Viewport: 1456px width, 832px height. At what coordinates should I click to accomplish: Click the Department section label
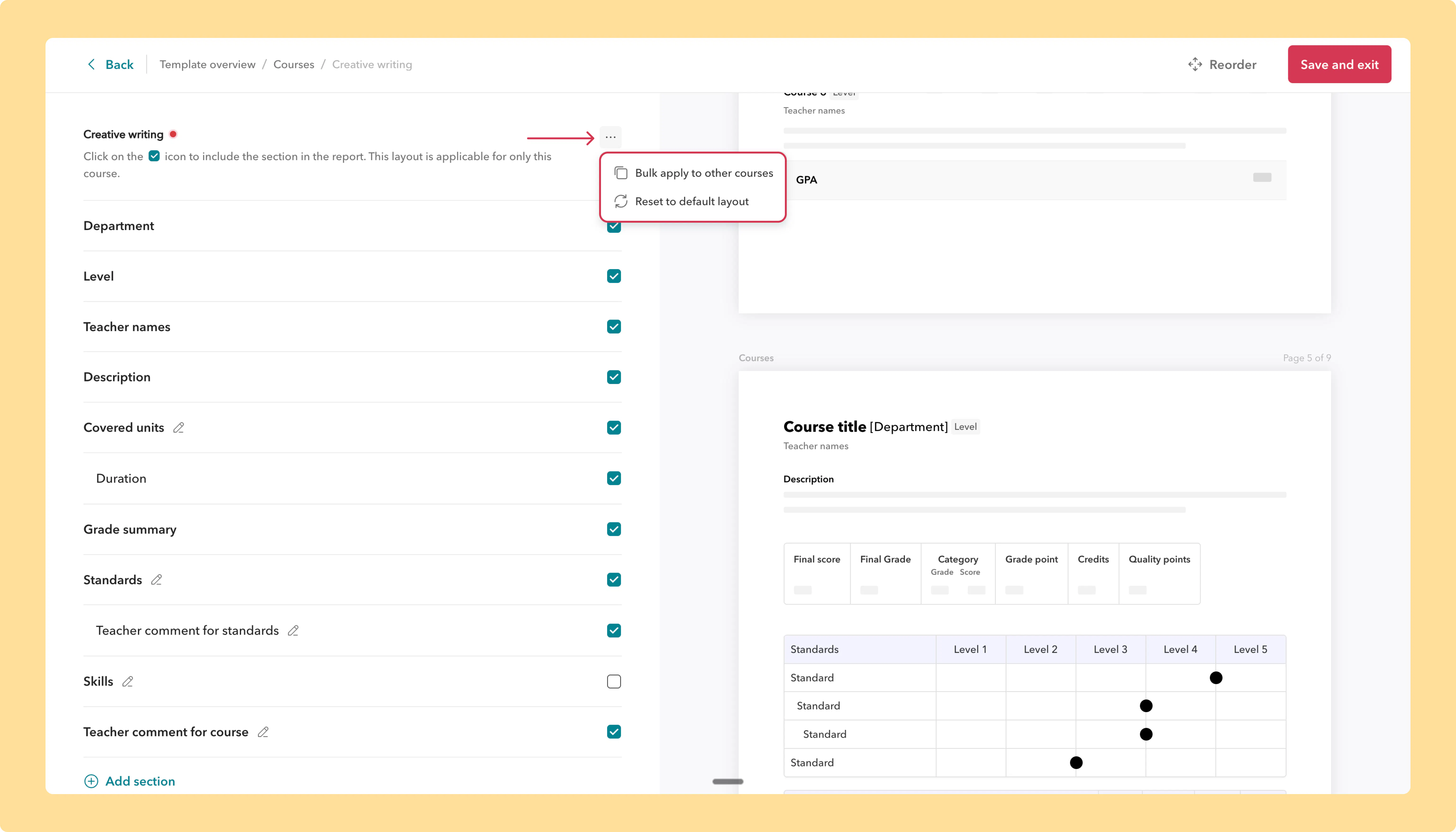[119, 226]
